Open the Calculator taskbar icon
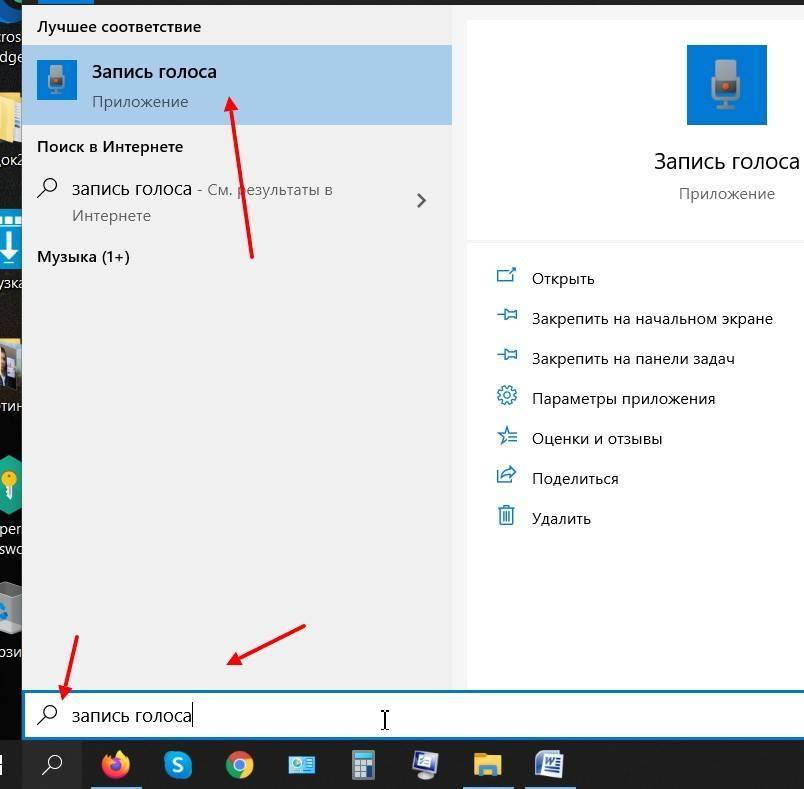The image size is (804, 789). [x=363, y=765]
